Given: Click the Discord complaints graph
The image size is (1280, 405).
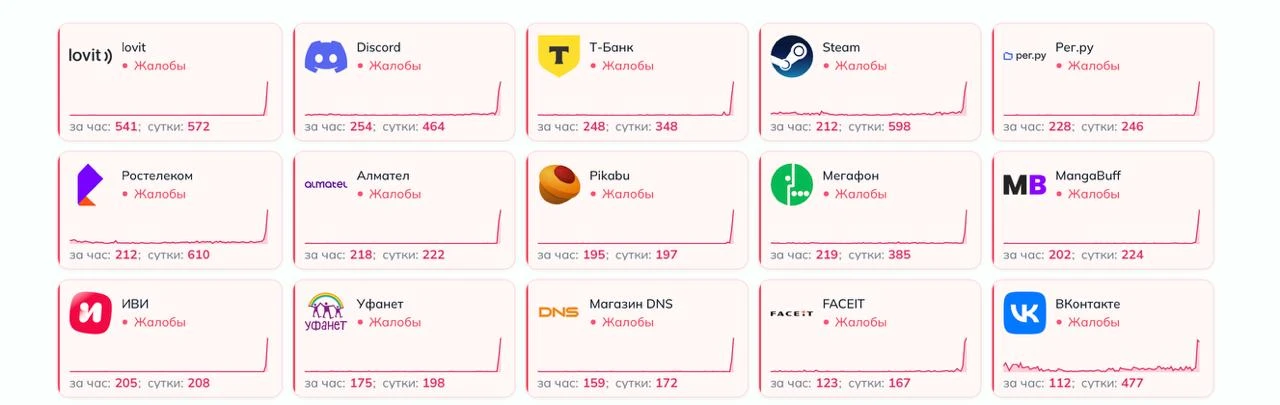Looking at the screenshot, I should point(403,99).
